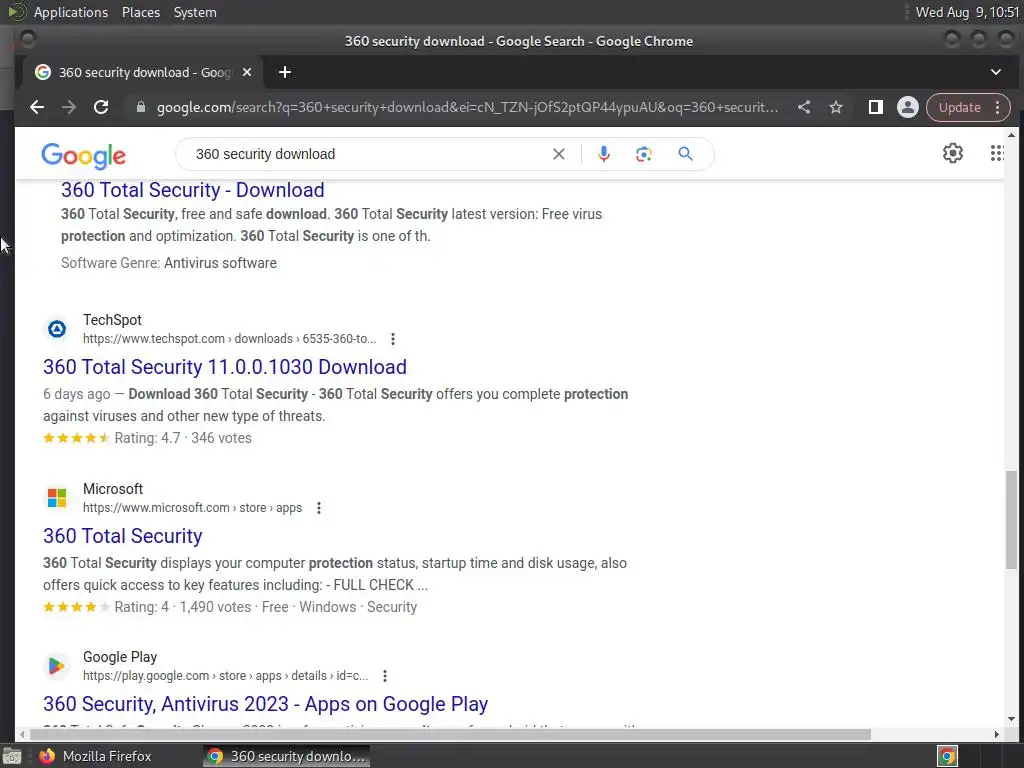Share this page via share icon
The height and width of the screenshot is (768, 1024).
click(804, 107)
